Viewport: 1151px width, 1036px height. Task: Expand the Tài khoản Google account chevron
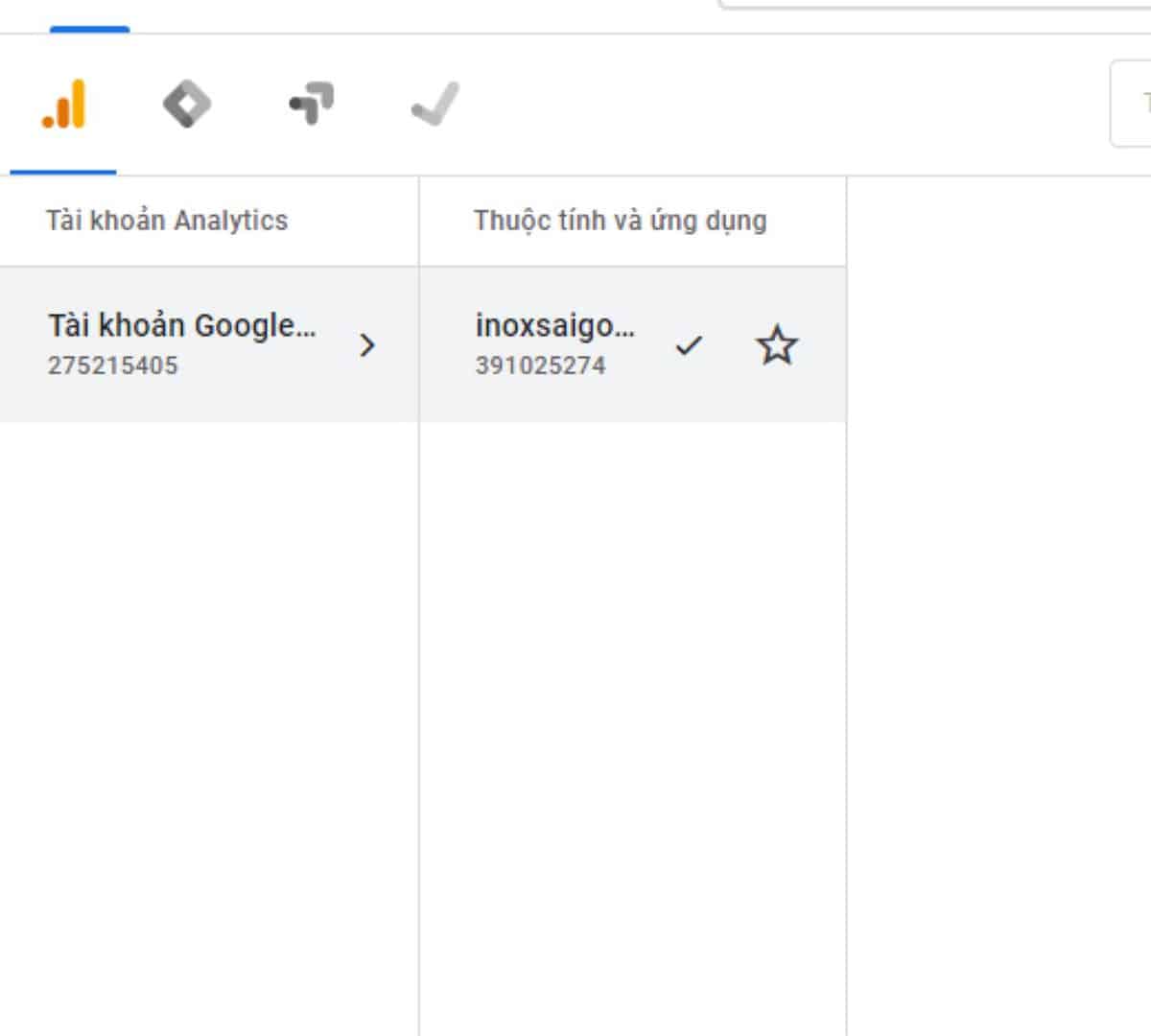click(x=366, y=345)
